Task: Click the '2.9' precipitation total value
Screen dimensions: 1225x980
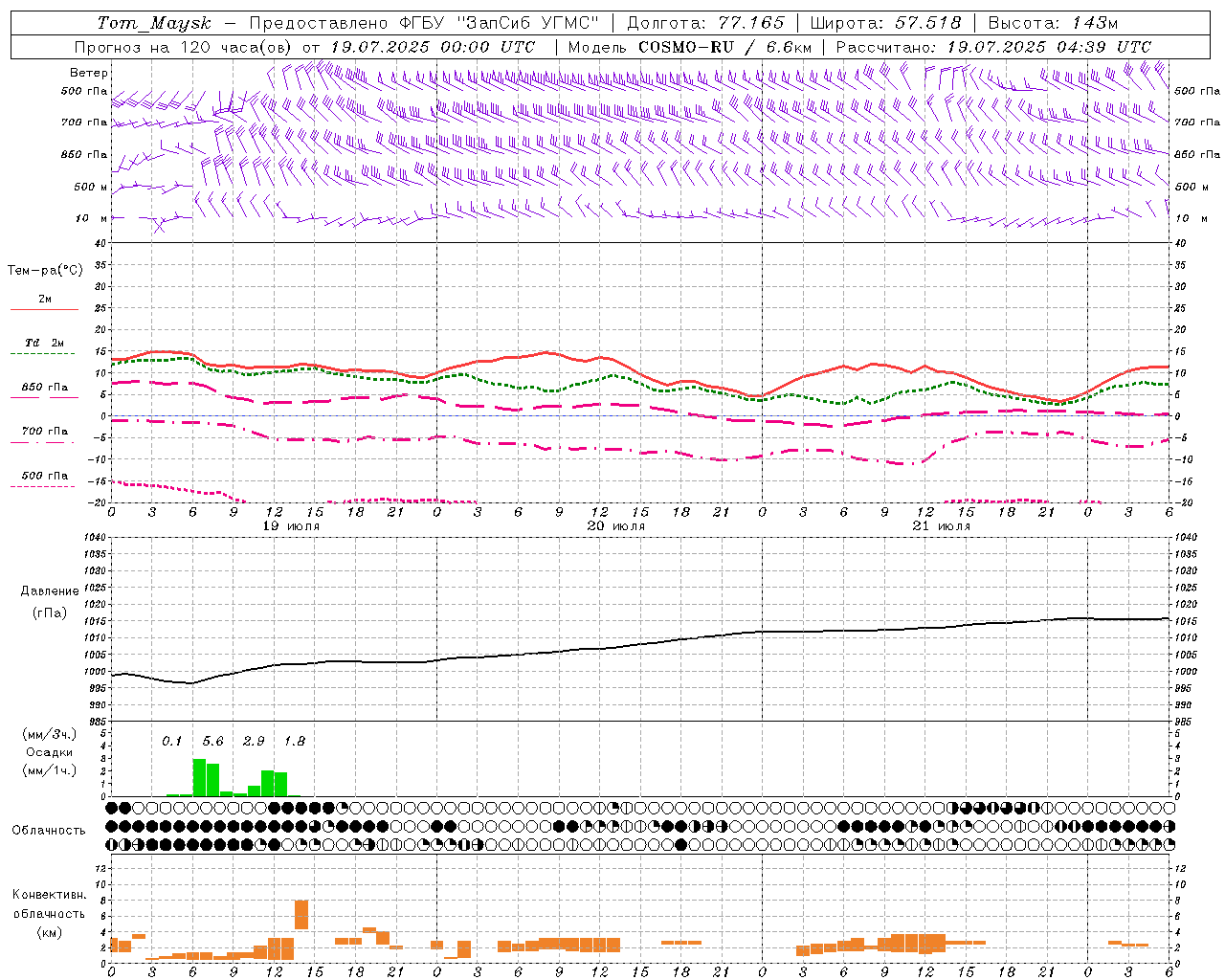Action: [254, 742]
